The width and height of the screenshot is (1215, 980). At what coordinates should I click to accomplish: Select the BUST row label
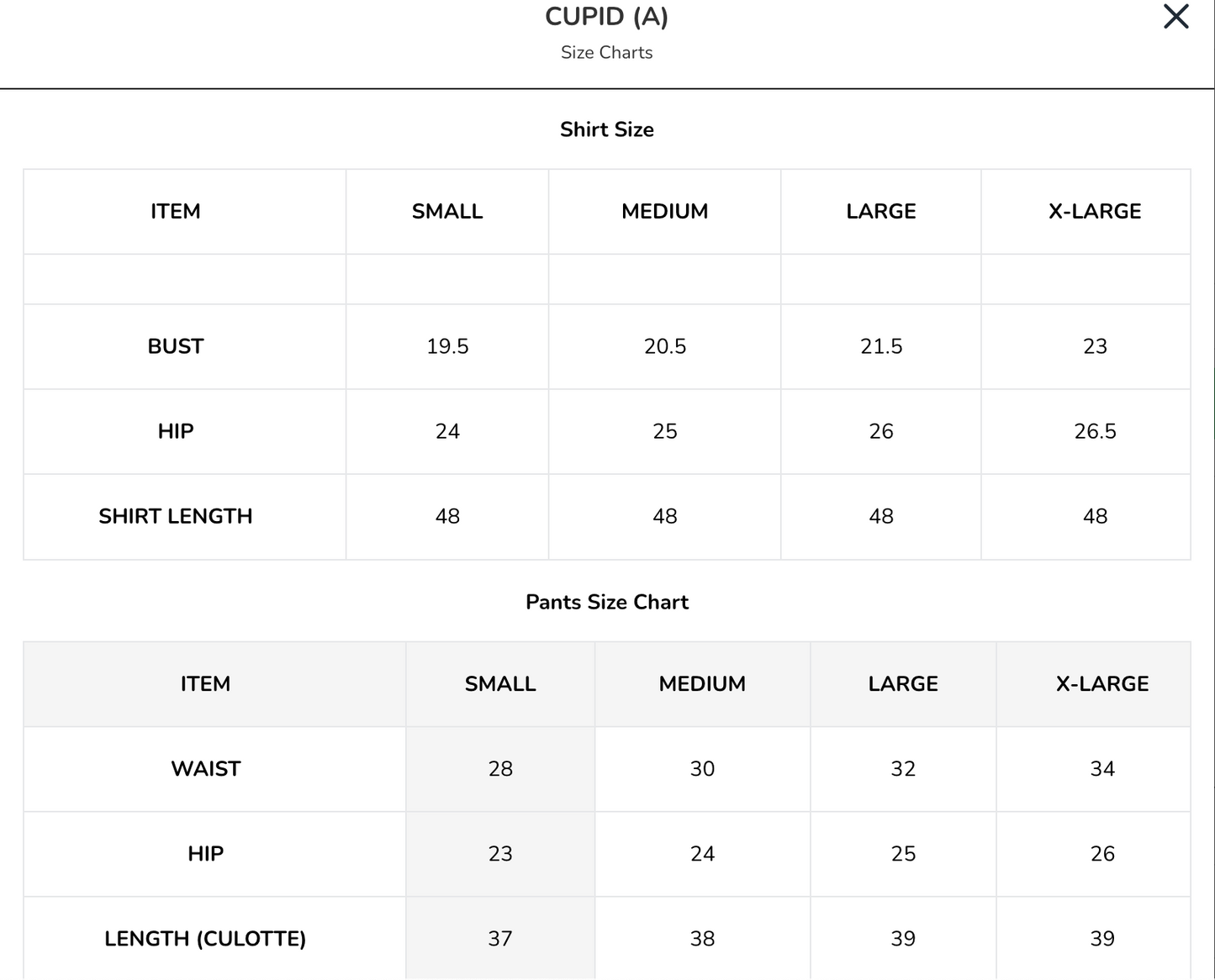176,346
